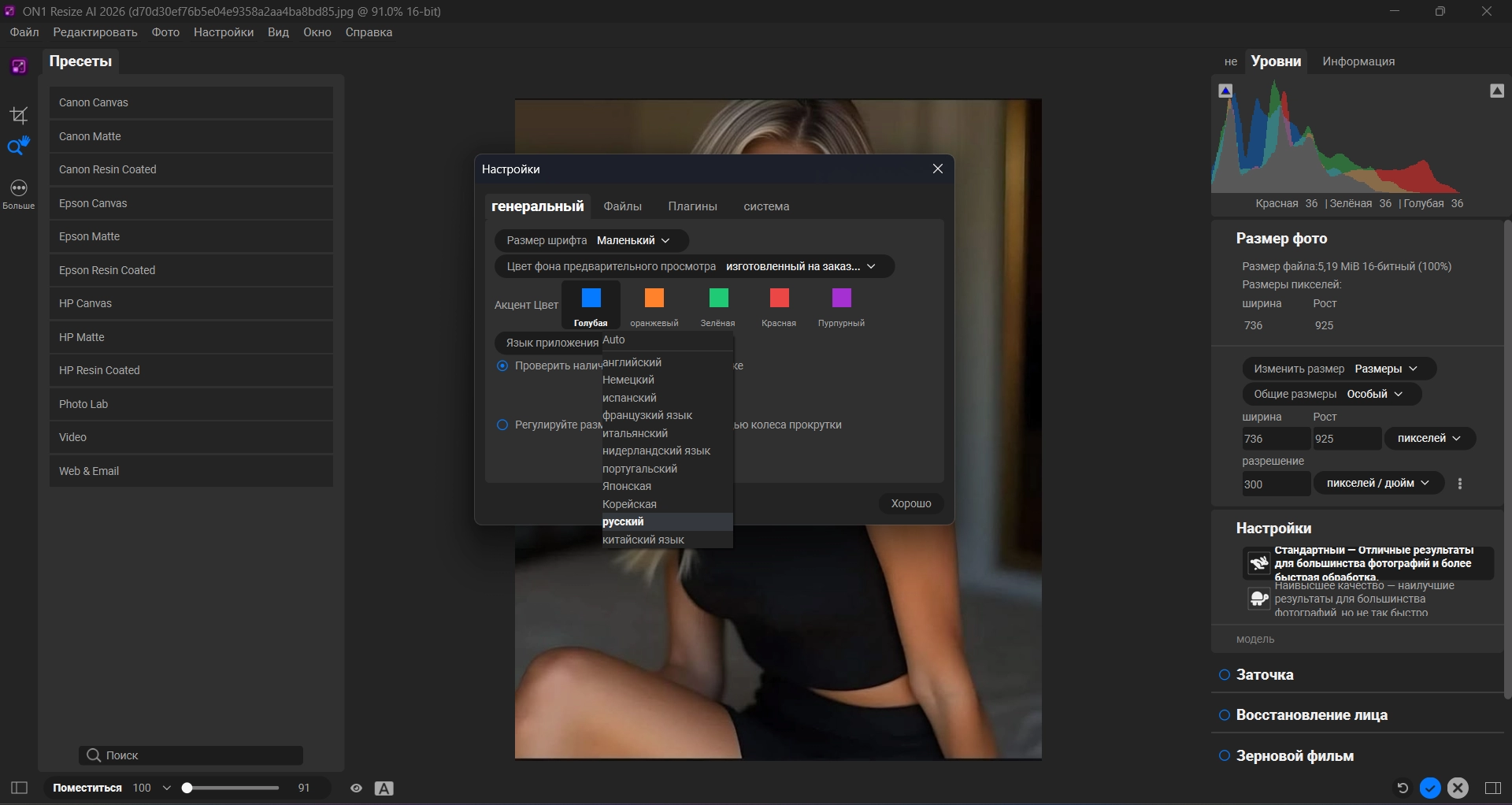Click the Resize tool icon in sidebar
The height and width of the screenshot is (805, 1512).
[19, 146]
